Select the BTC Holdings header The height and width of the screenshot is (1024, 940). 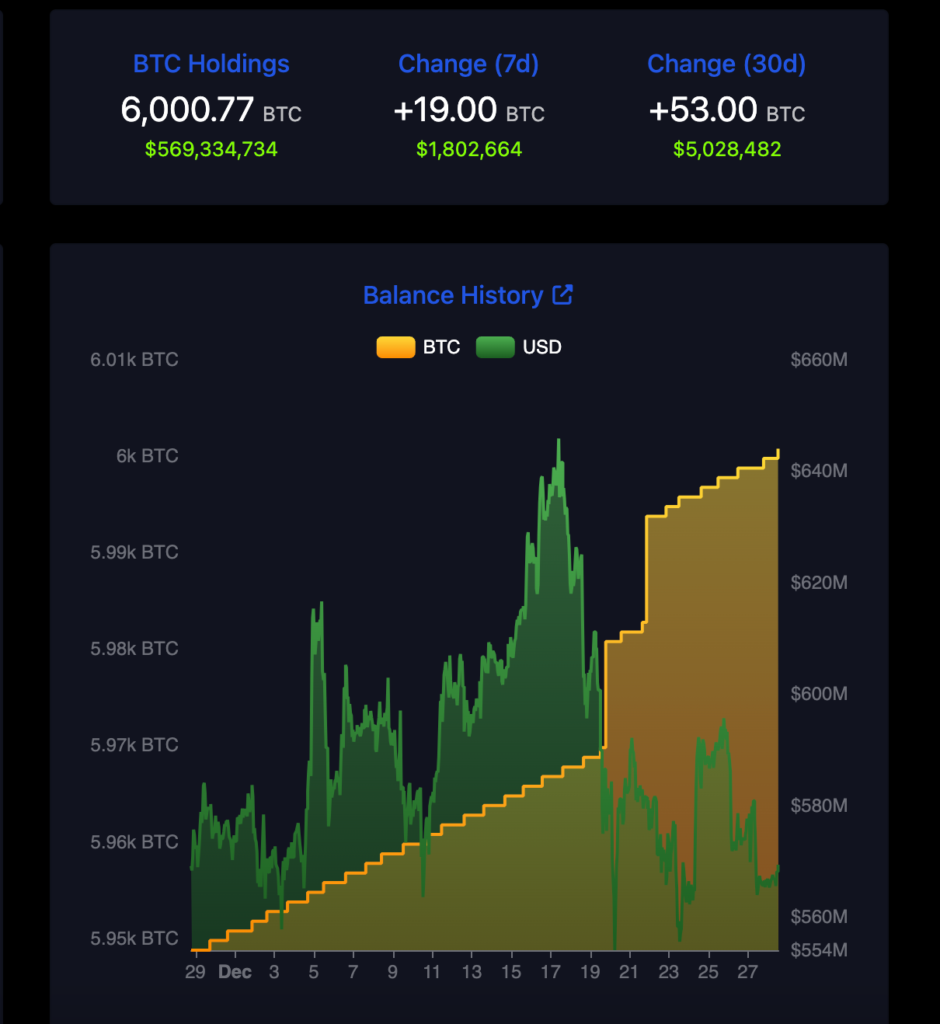(x=210, y=63)
